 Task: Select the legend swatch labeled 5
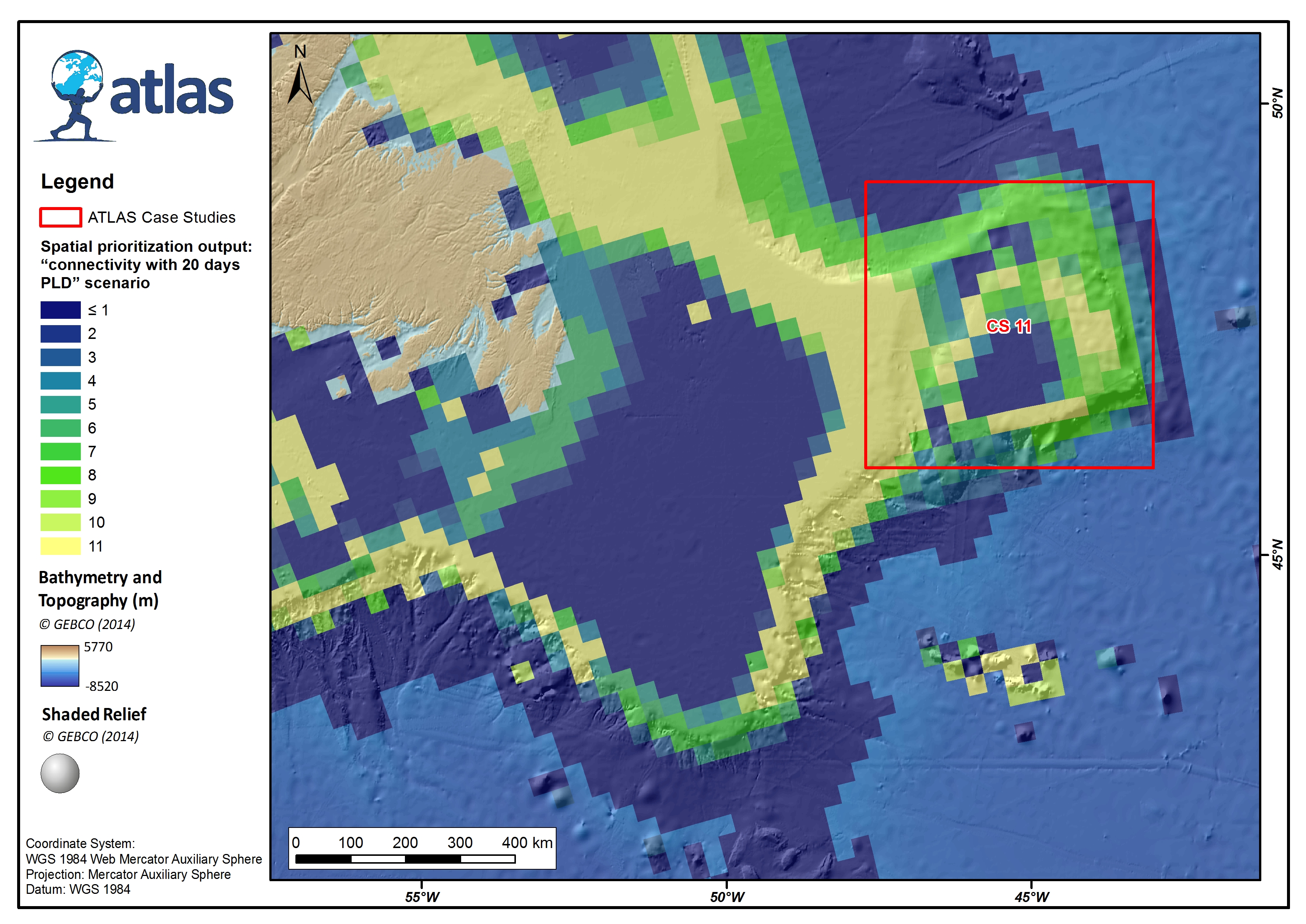[x=60, y=404]
